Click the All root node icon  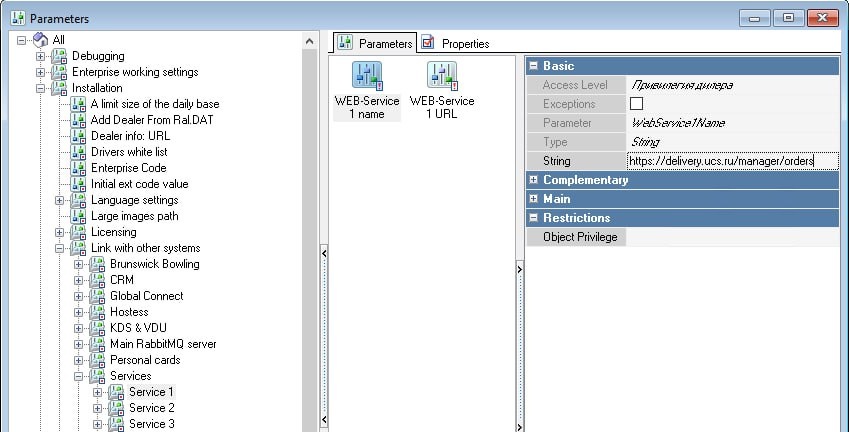click(x=40, y=40)
